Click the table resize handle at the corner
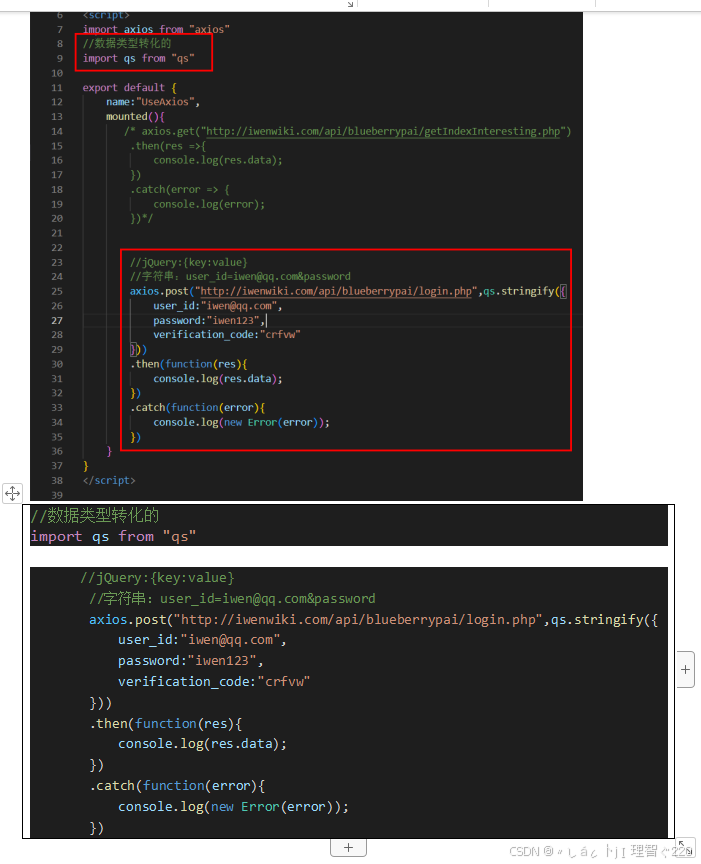Screen dimensions: 701x864 686,848
